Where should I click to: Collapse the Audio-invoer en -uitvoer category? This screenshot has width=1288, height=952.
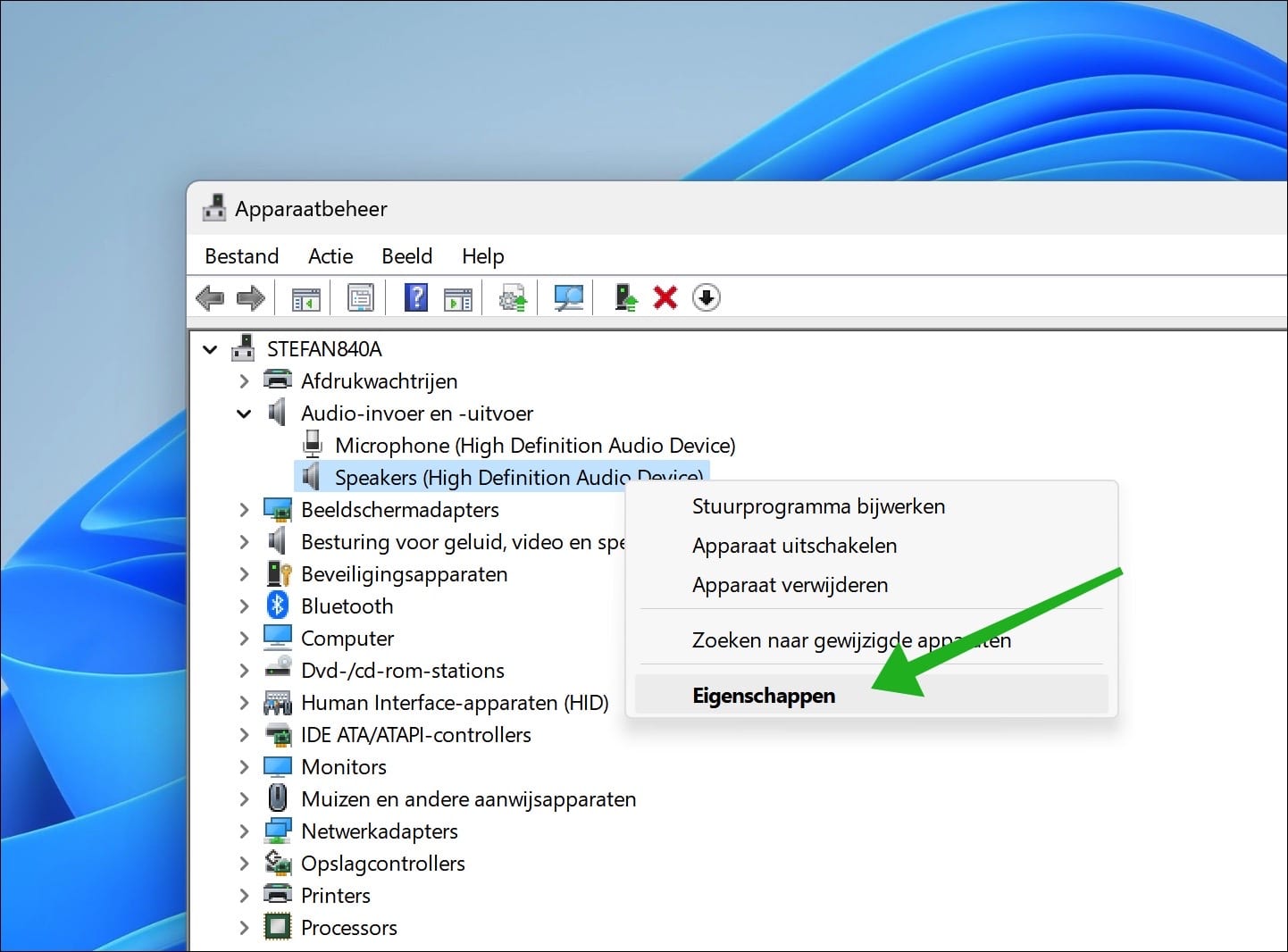tap(243, 413)
